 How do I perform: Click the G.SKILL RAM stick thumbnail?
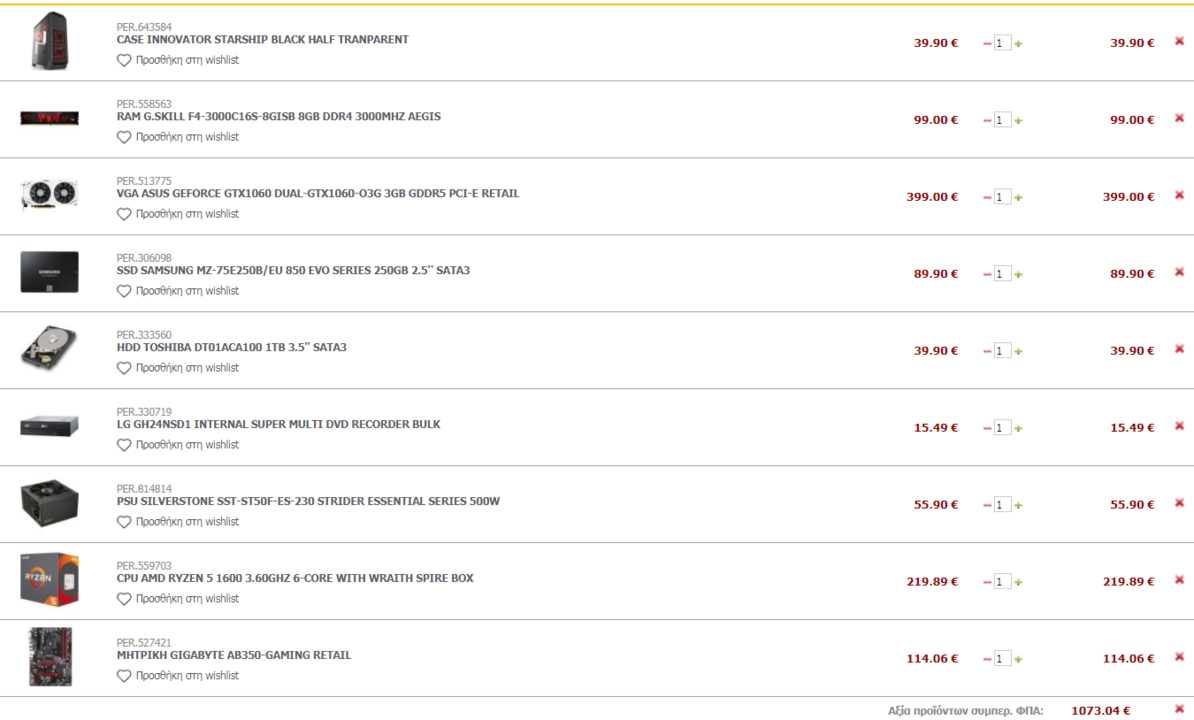pyautogui.click(x=49, y=118)
